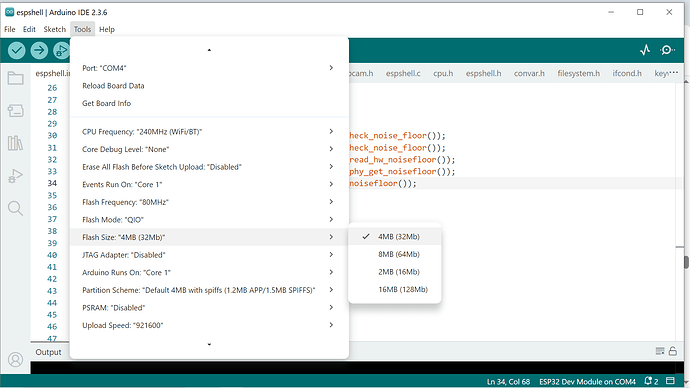
Task: Open the File menu
Action: point(10,29)
